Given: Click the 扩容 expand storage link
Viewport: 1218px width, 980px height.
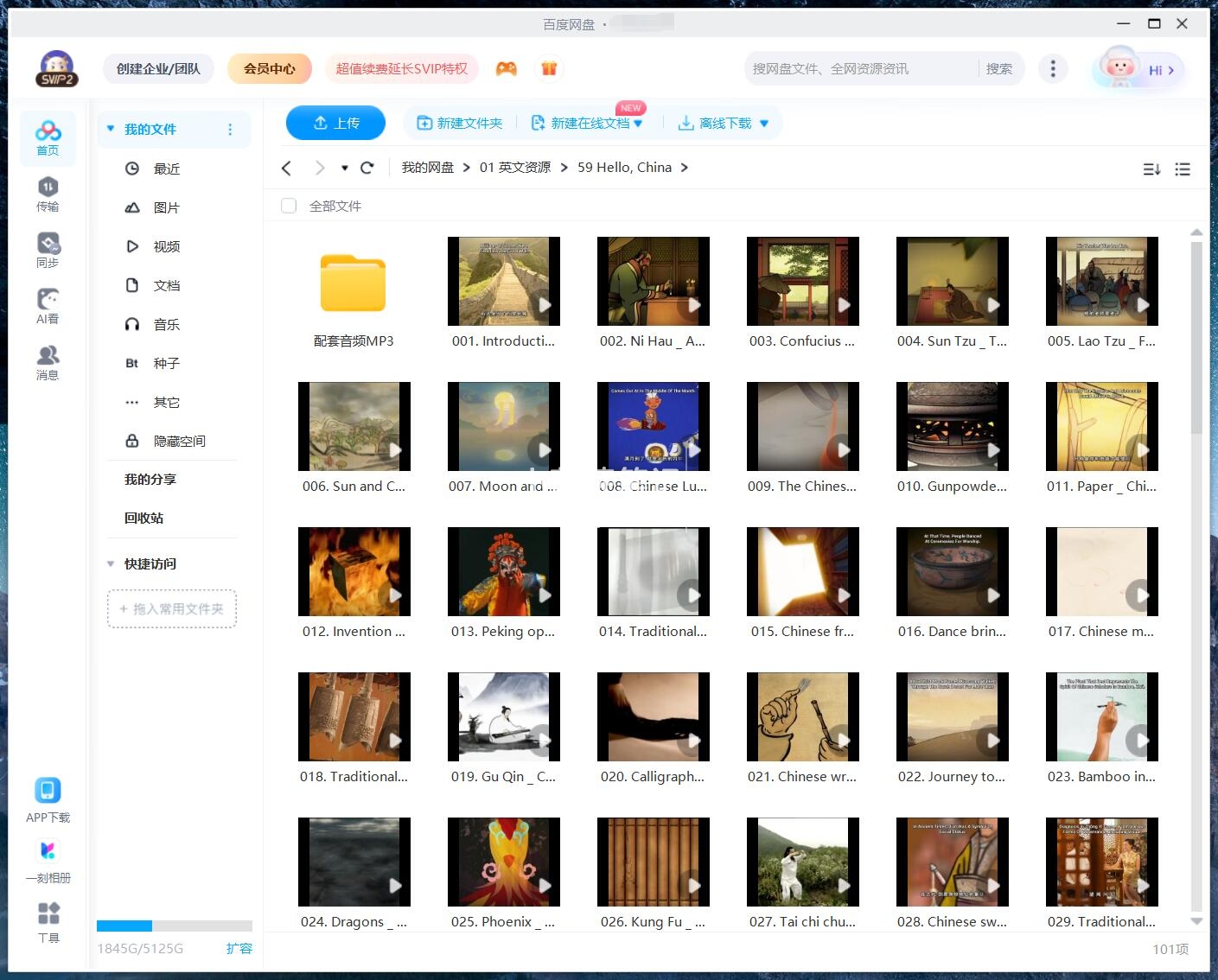Looking at the screenshot, I should [x=239, y=948].
